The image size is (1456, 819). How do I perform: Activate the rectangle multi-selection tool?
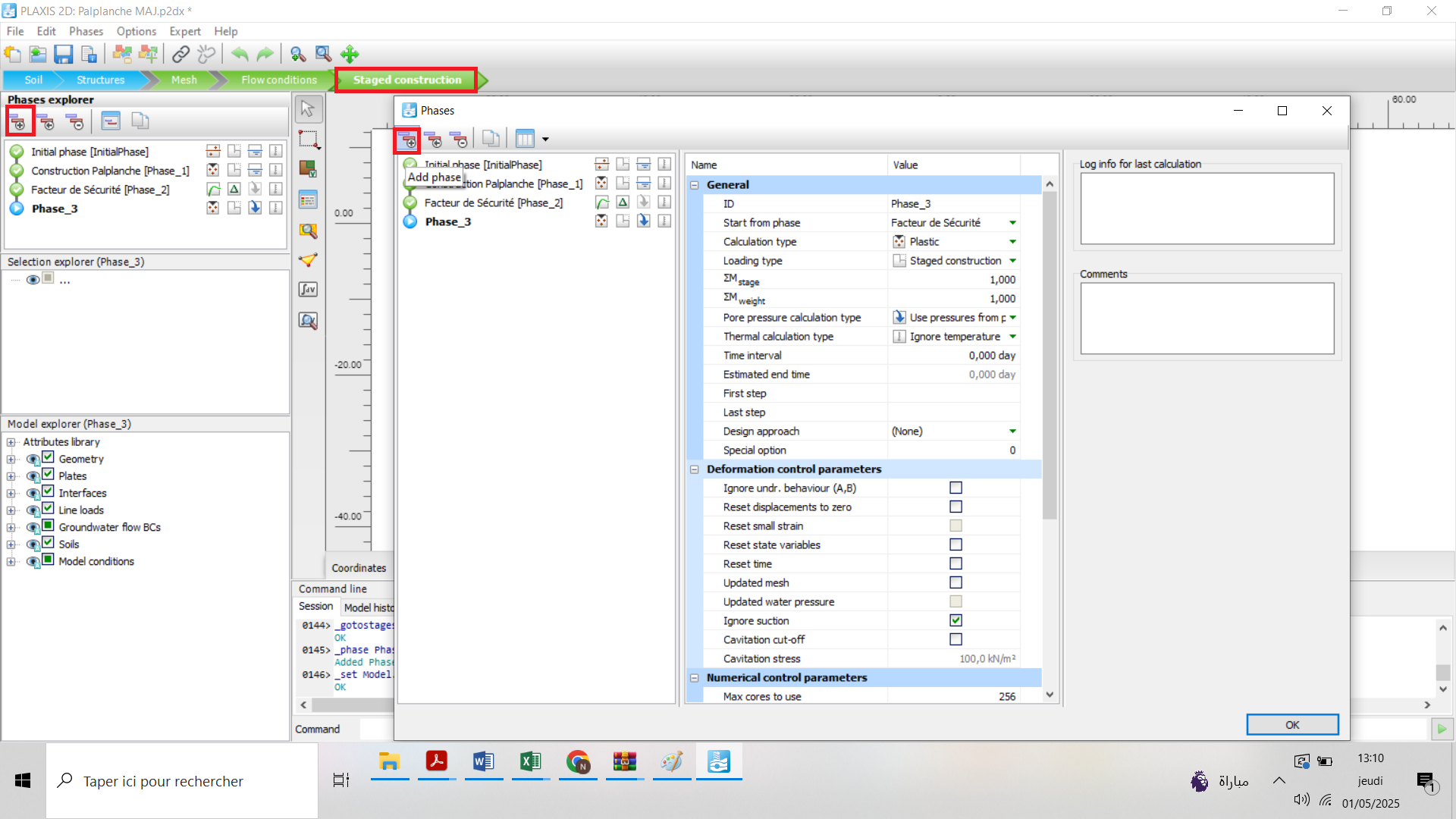[x=308, y=139]
